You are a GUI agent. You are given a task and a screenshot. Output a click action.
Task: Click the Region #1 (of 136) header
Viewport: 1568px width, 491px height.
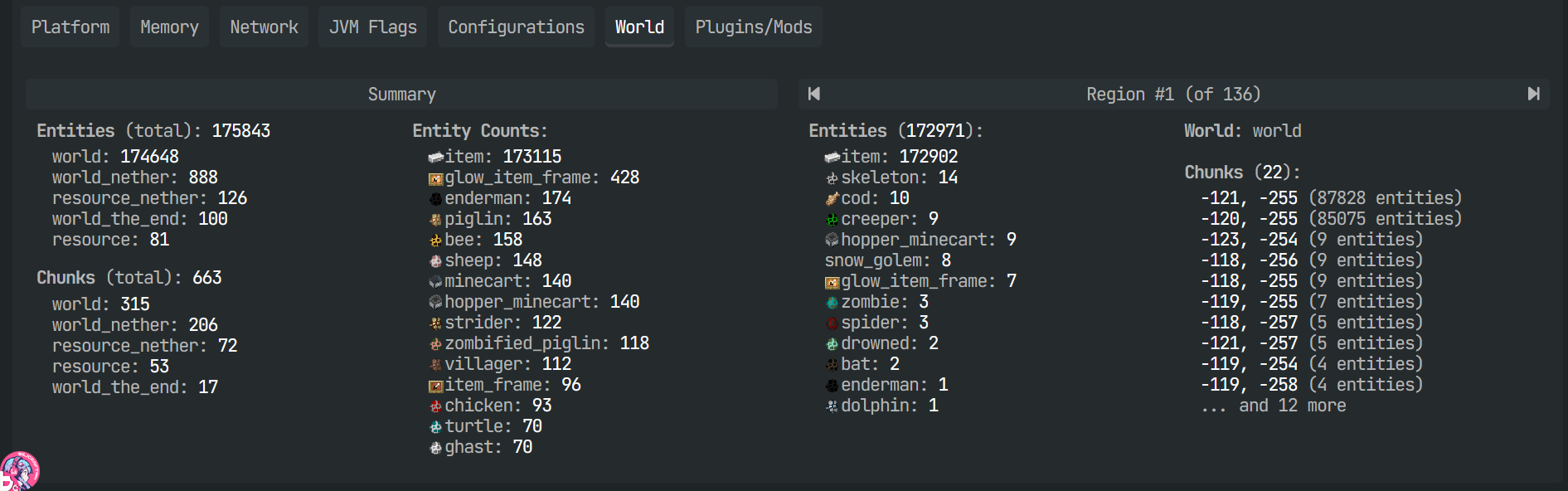coord(1172,95)
